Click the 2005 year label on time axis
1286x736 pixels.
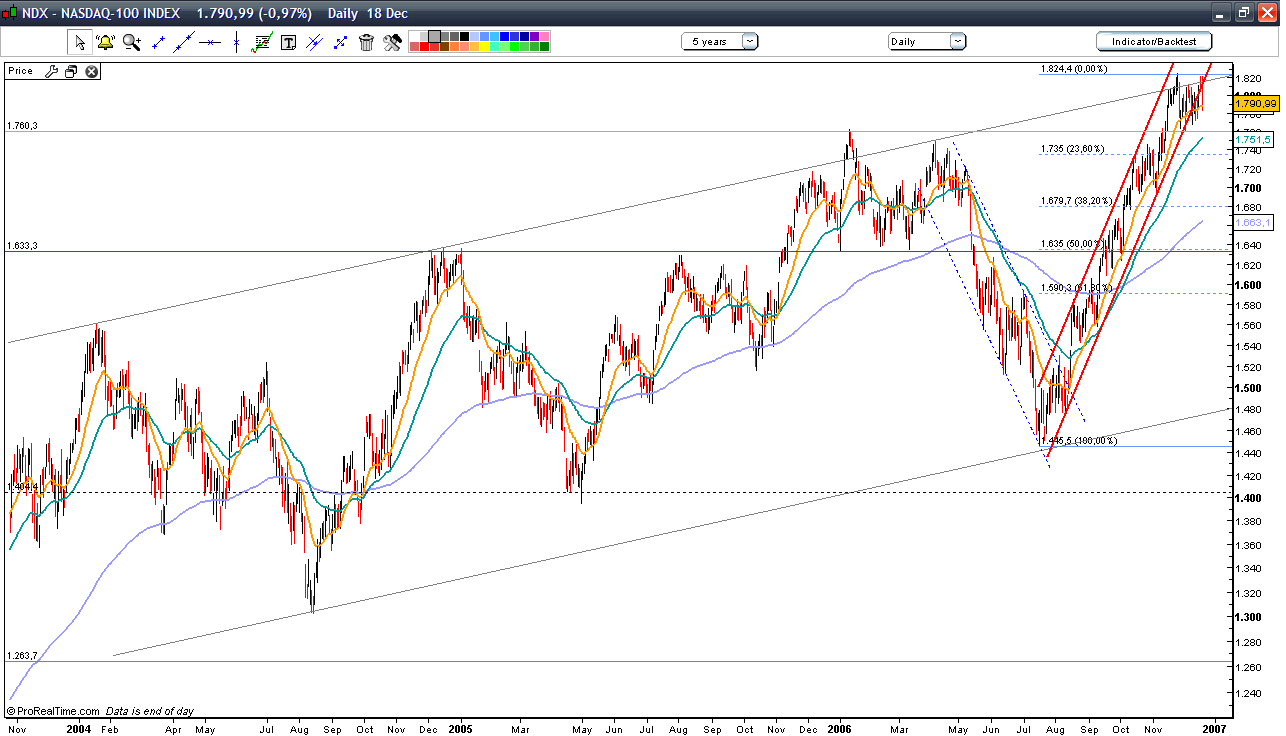tap(461, 729)
